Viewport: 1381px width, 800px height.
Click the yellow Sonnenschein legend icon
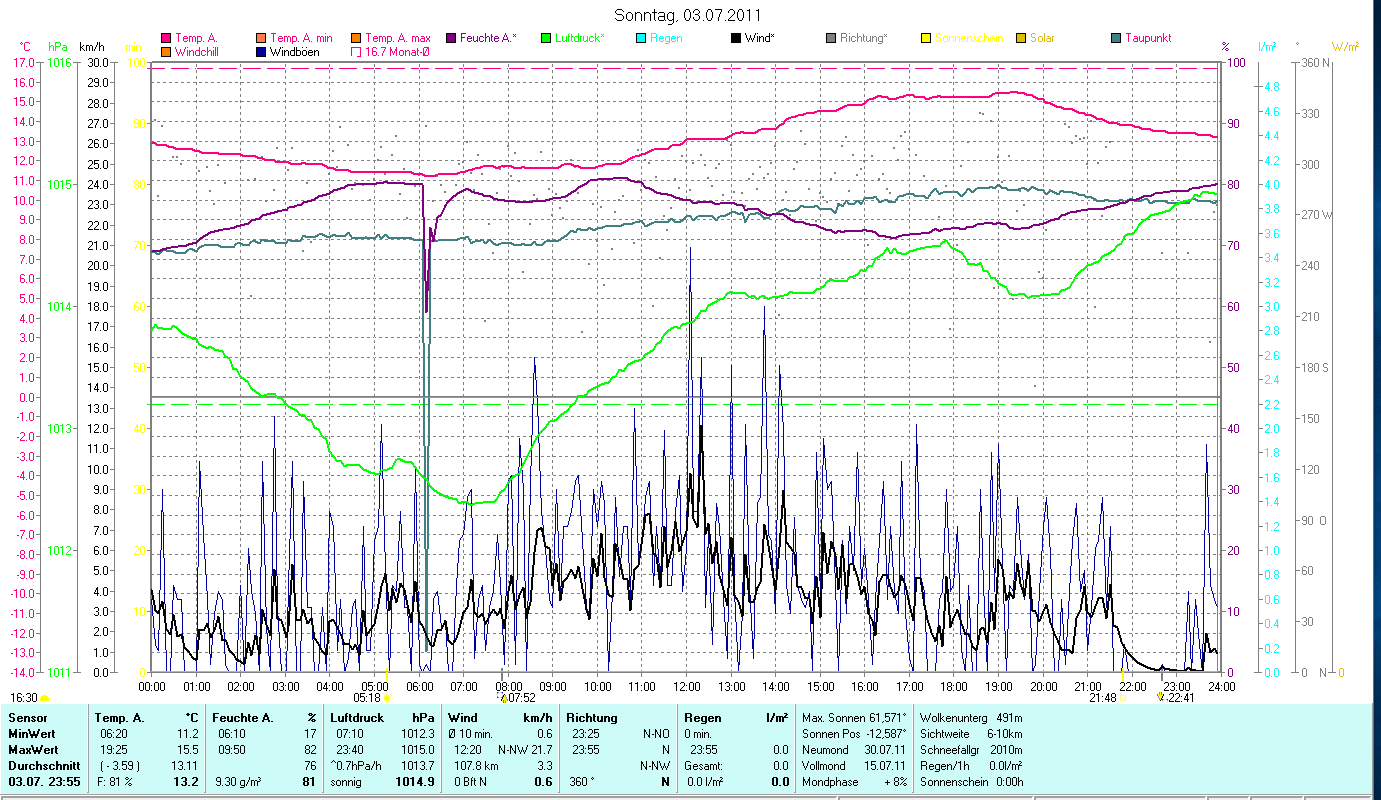click(926, 38)
